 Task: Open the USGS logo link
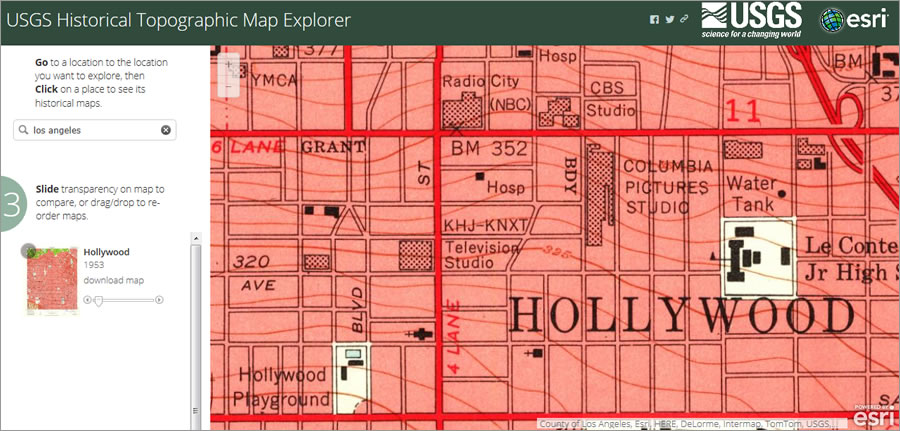click(751, 20)
